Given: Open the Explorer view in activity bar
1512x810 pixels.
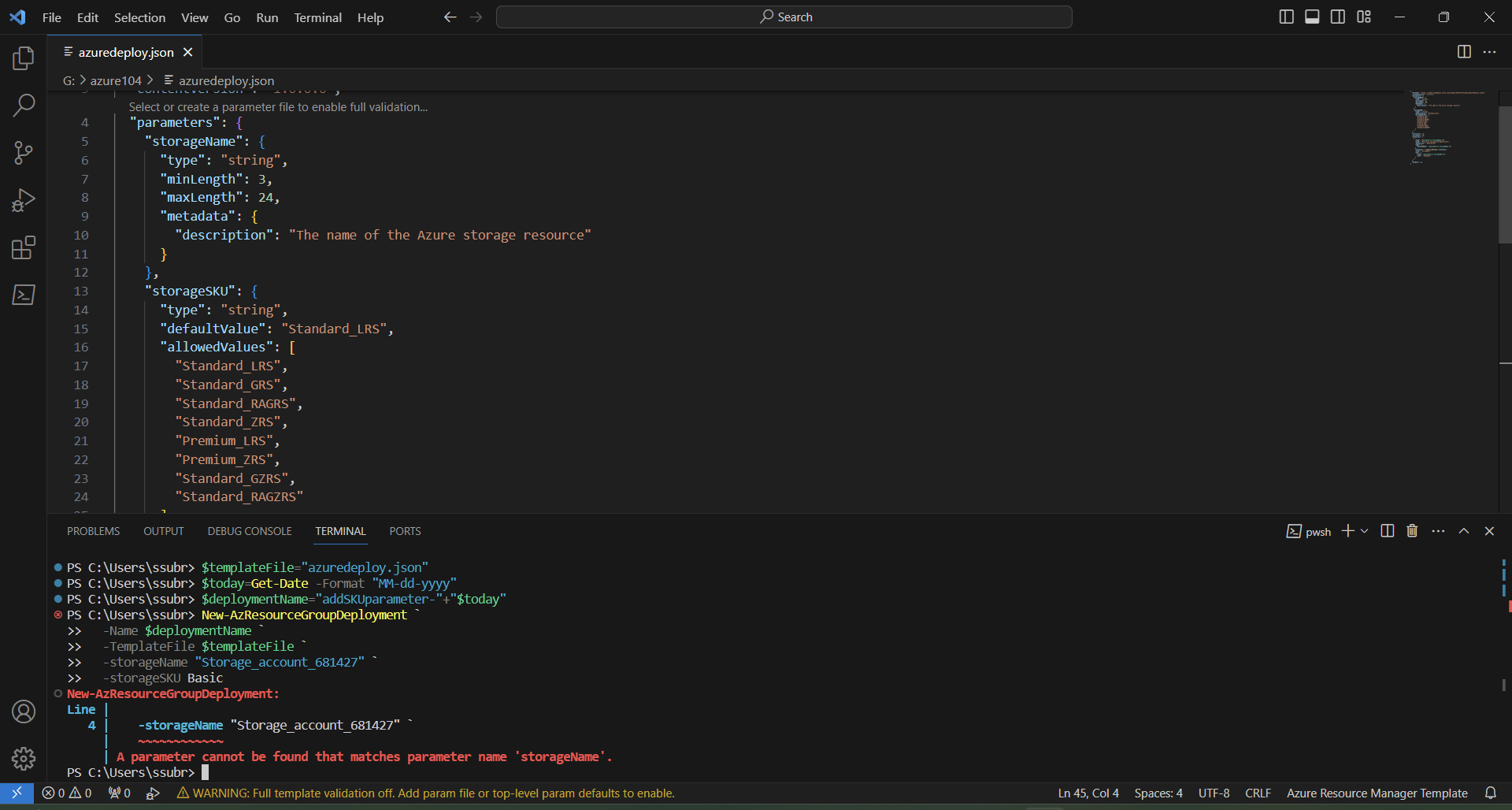Looking at the screenshot, I should [24, 58].
